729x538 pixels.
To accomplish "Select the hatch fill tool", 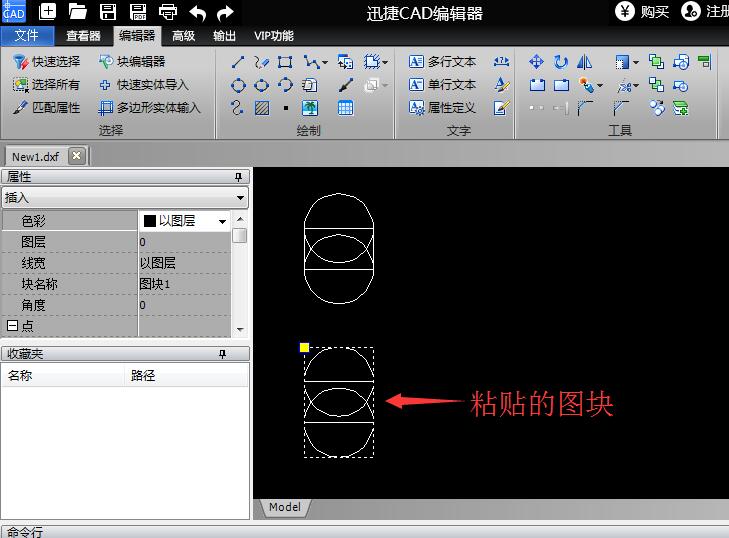I will pyautogui.click(x=262, y=108).
